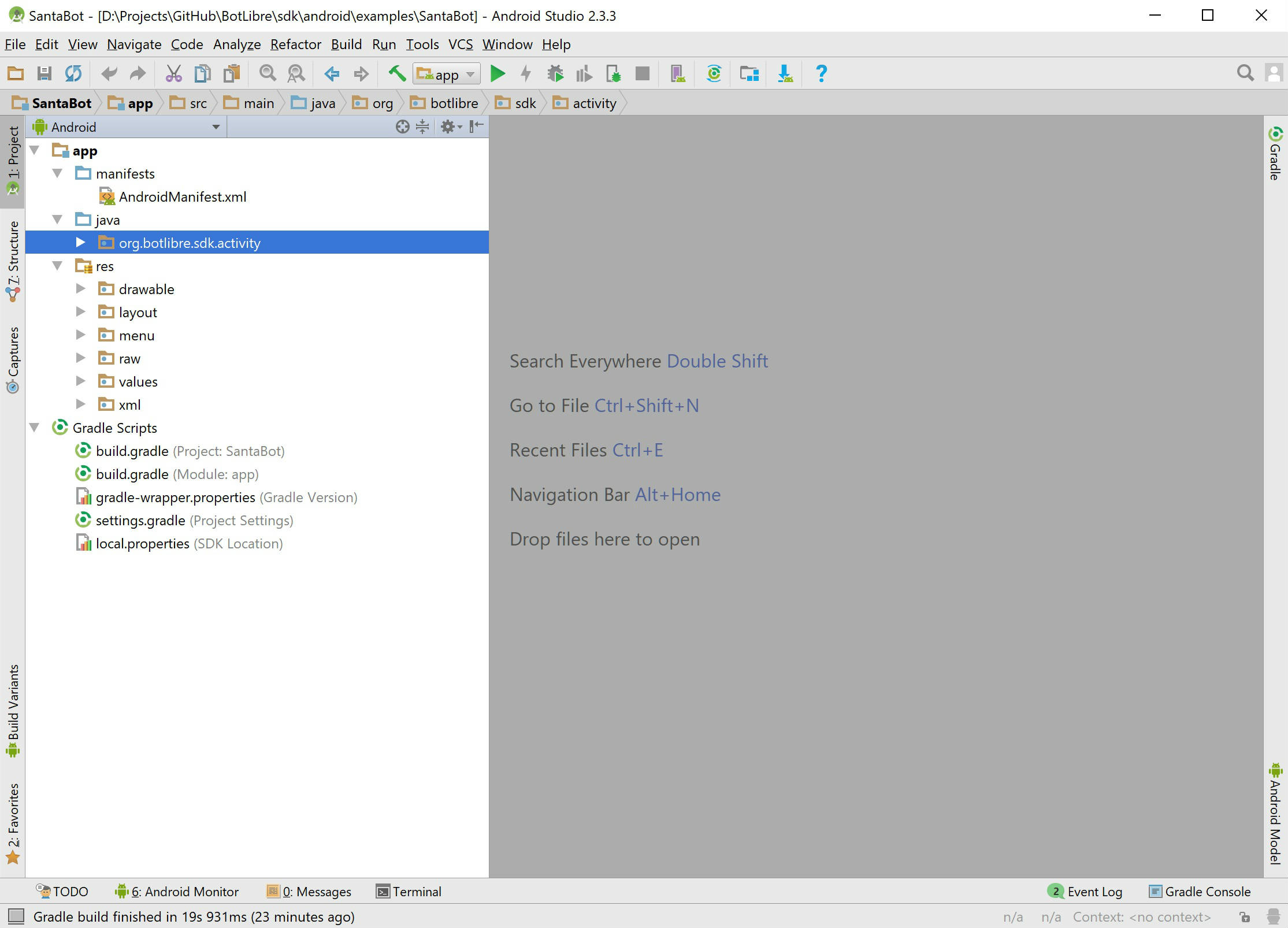Click the Stop square toolbar icon
The width and height of the screenshot is (1288, 928).
click(x=642, y=73)
